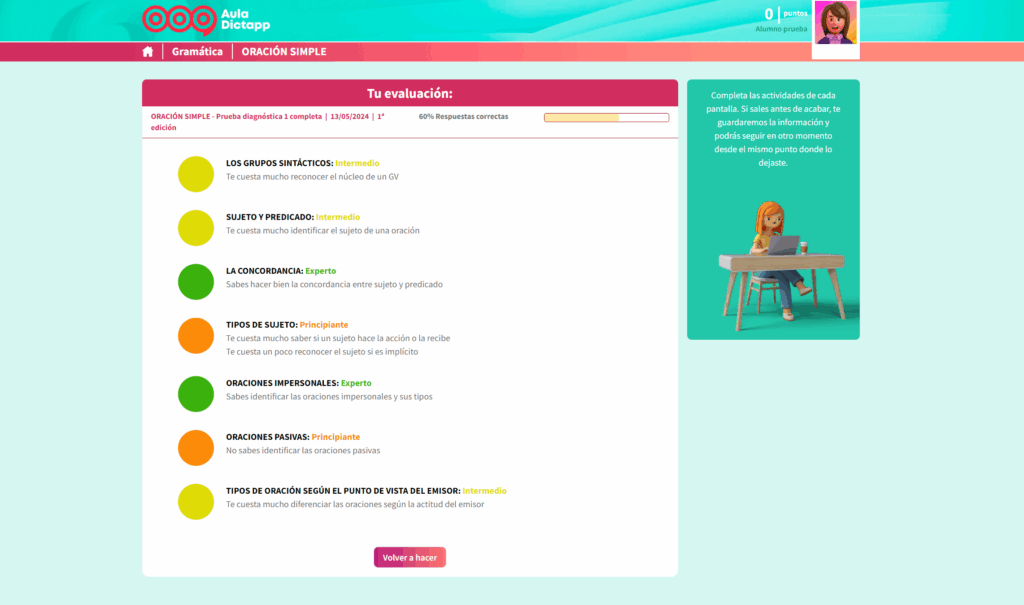
Task: Click the 60% respuestas correctas progress bar
Action: (606, 117)
